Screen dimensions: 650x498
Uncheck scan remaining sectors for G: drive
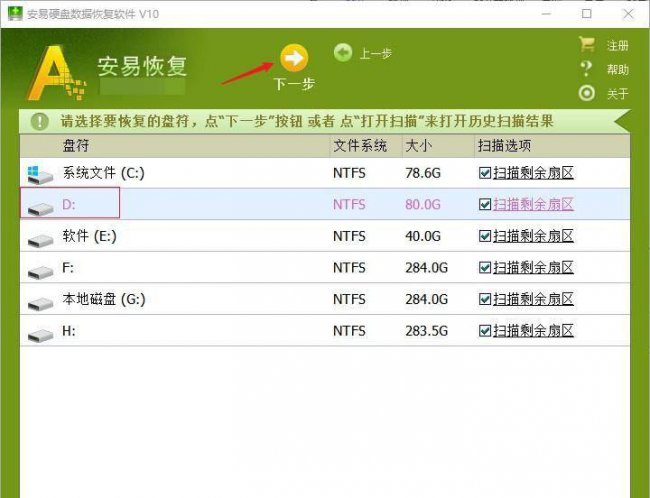coord(485,299)
